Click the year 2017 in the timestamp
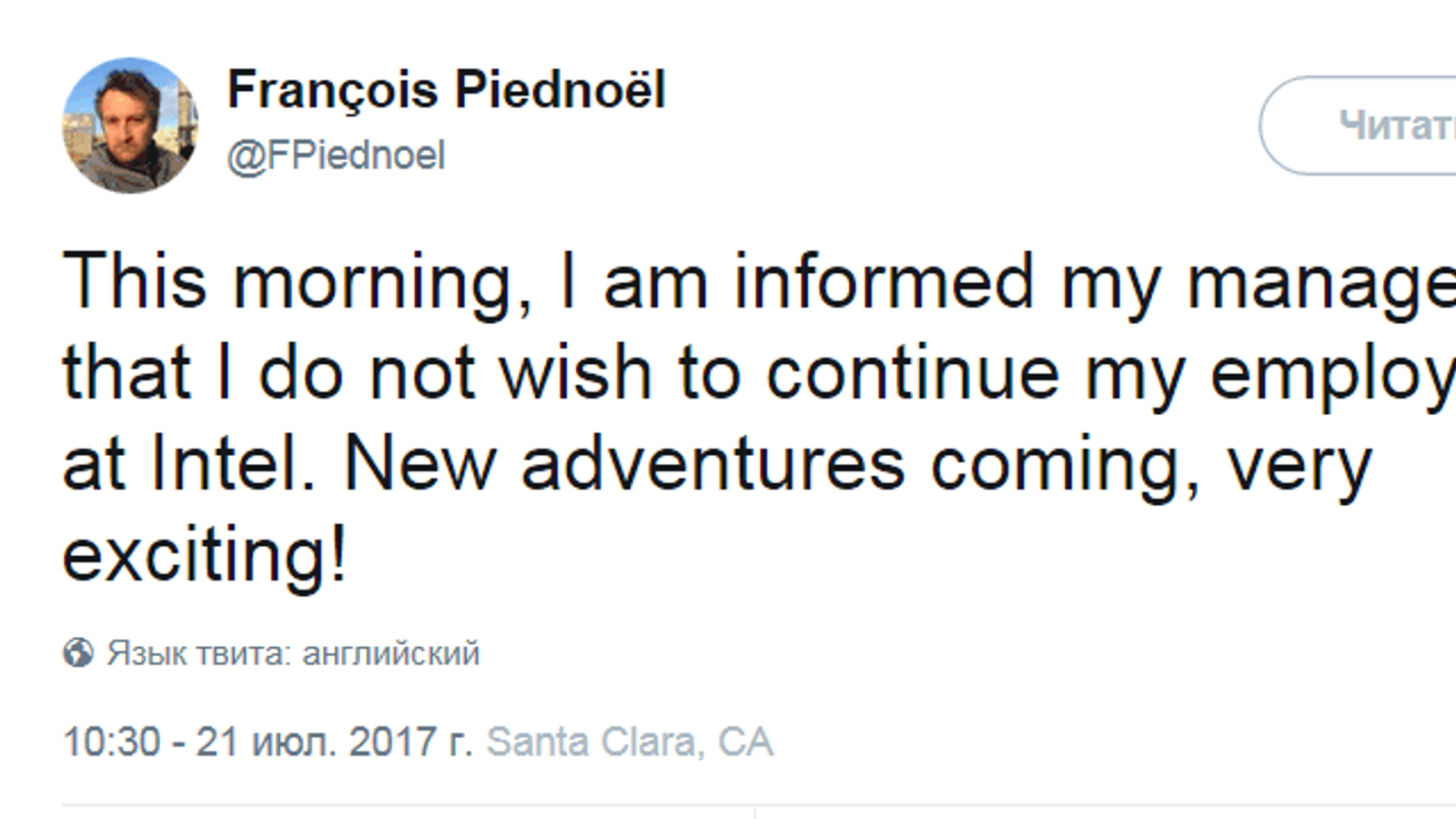This screenshot has width=1456, height=819. 392,742
